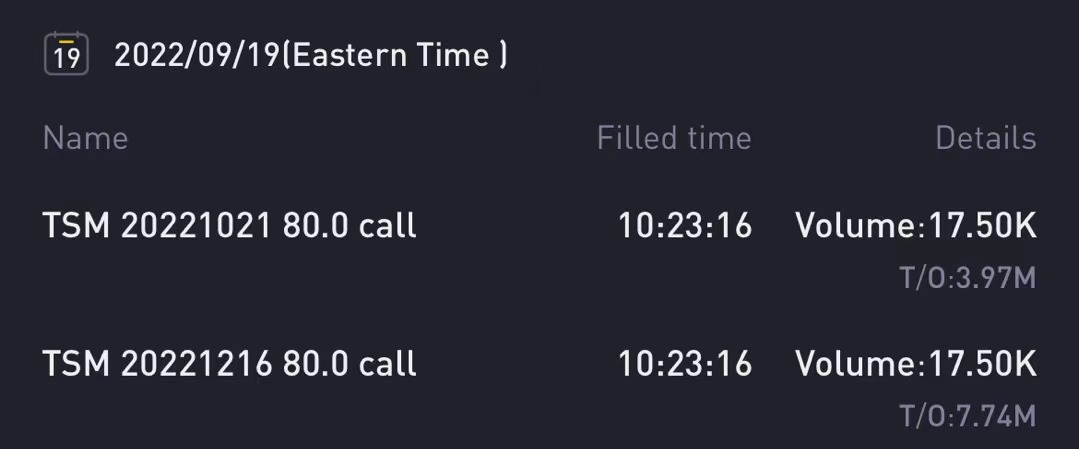Screen dimensions: 1079x449
Task: Click 80.0 call strike in second row
Action: (349, 364)
